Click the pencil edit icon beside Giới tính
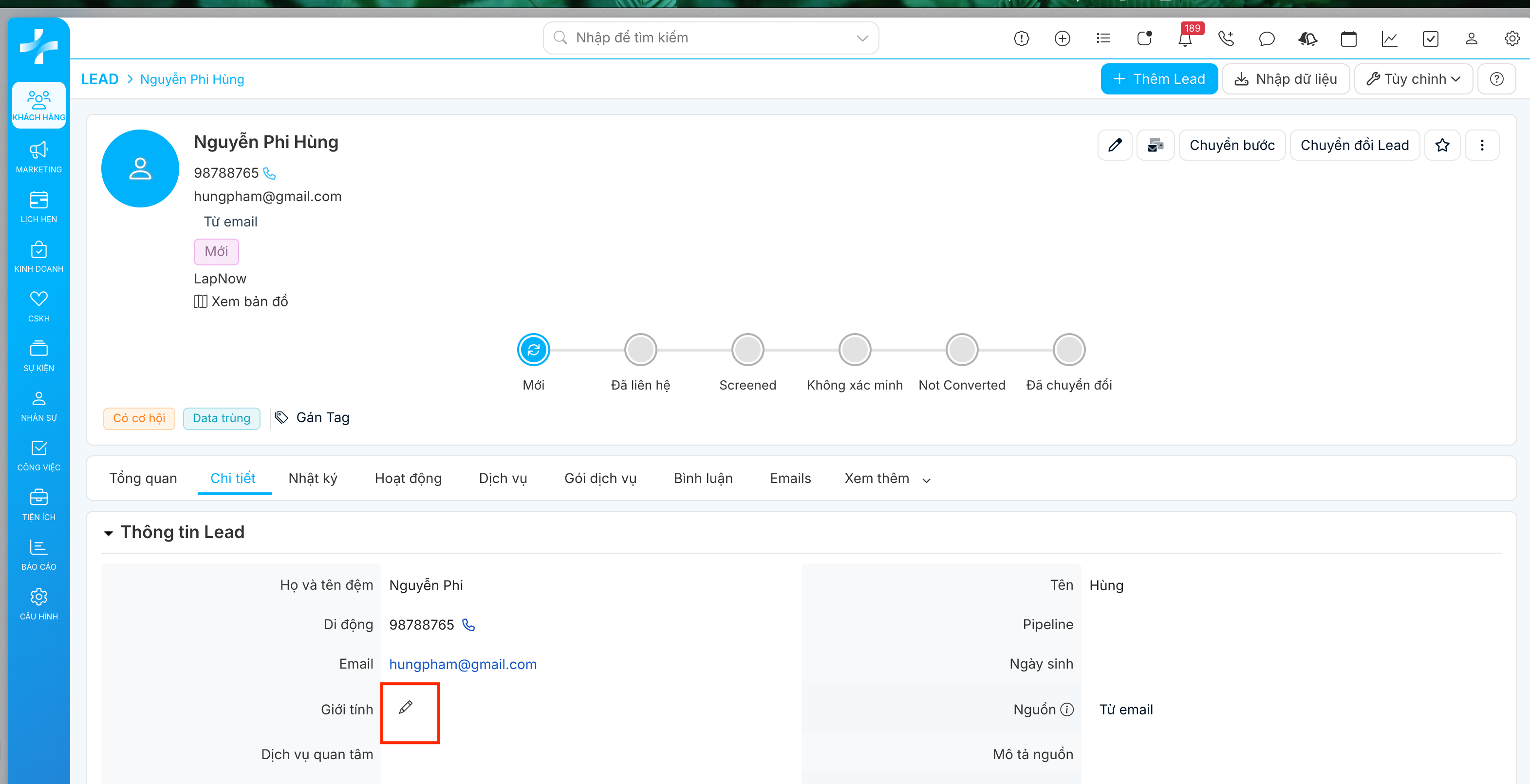Screen dimensions: 1530x784 (406, 707)
